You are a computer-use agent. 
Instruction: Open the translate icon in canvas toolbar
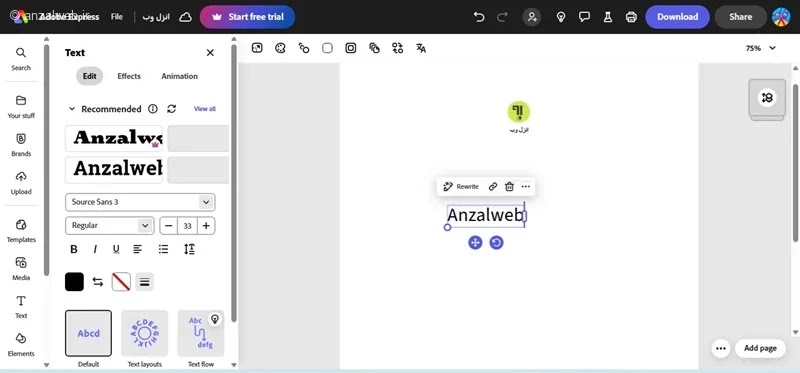pos(421,48)
